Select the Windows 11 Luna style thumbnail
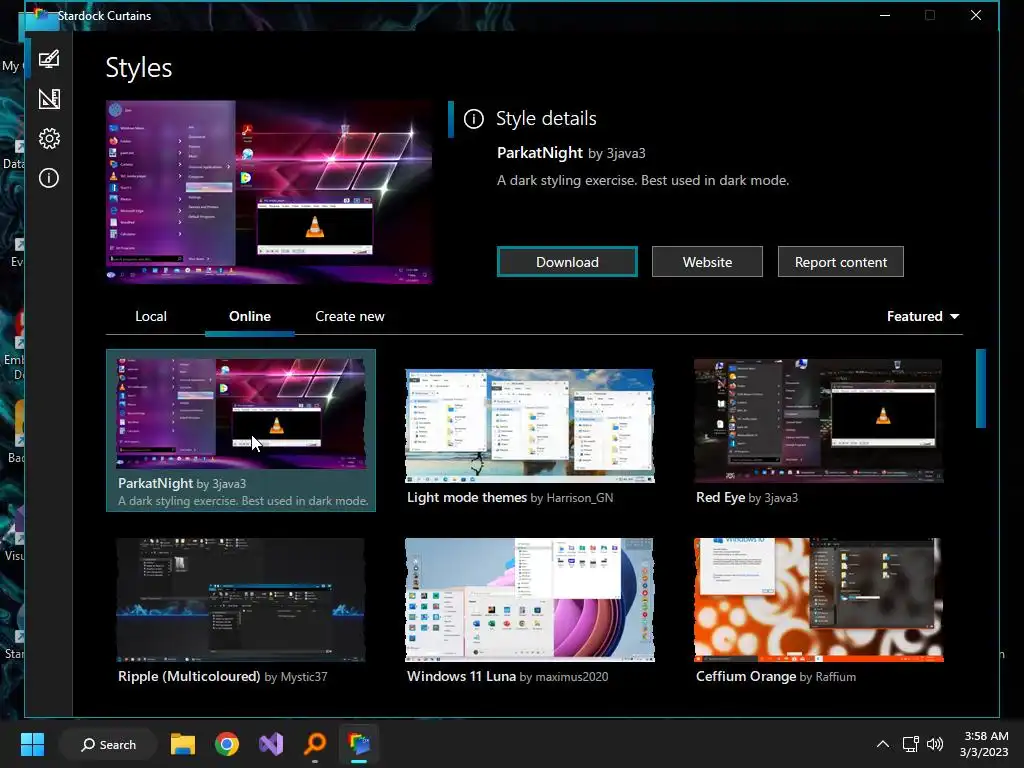 coord(530,600)
